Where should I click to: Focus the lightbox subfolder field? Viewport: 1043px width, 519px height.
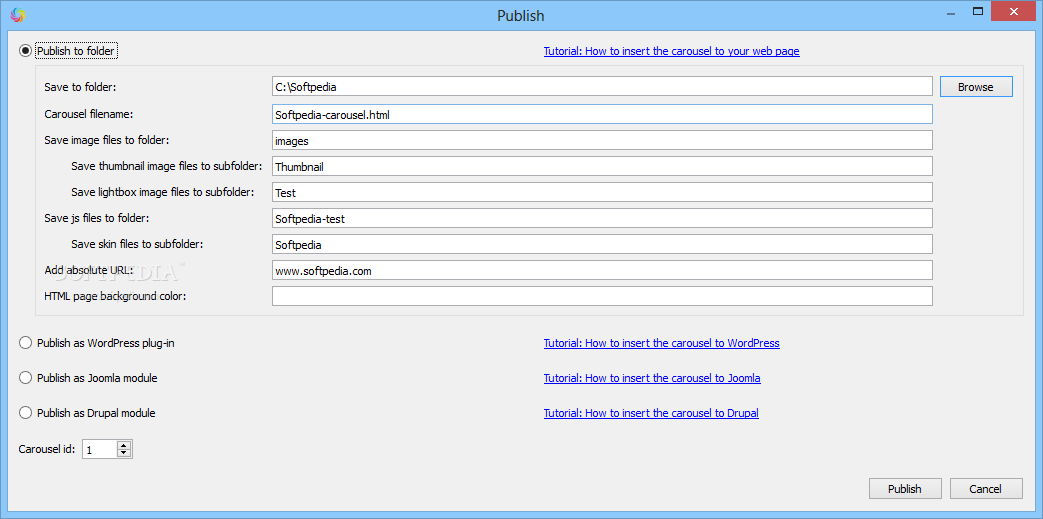602,192
